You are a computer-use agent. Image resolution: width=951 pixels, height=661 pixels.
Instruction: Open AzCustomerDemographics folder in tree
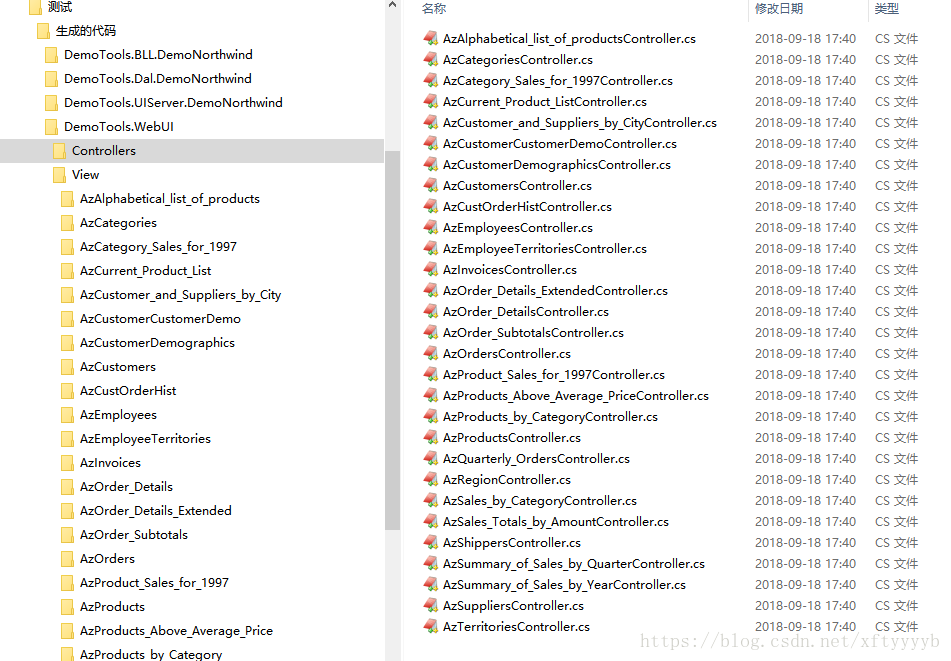157,343
